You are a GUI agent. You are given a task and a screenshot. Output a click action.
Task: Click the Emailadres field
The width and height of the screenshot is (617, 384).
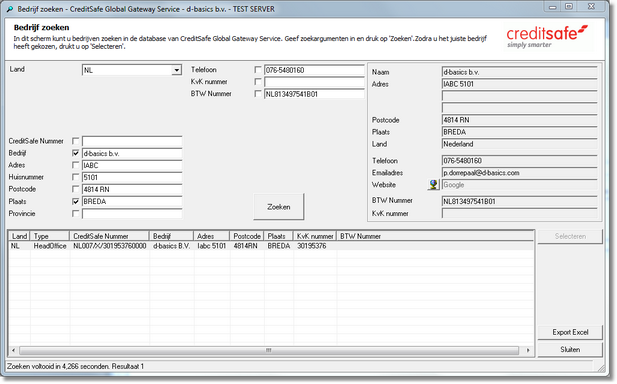519,173
